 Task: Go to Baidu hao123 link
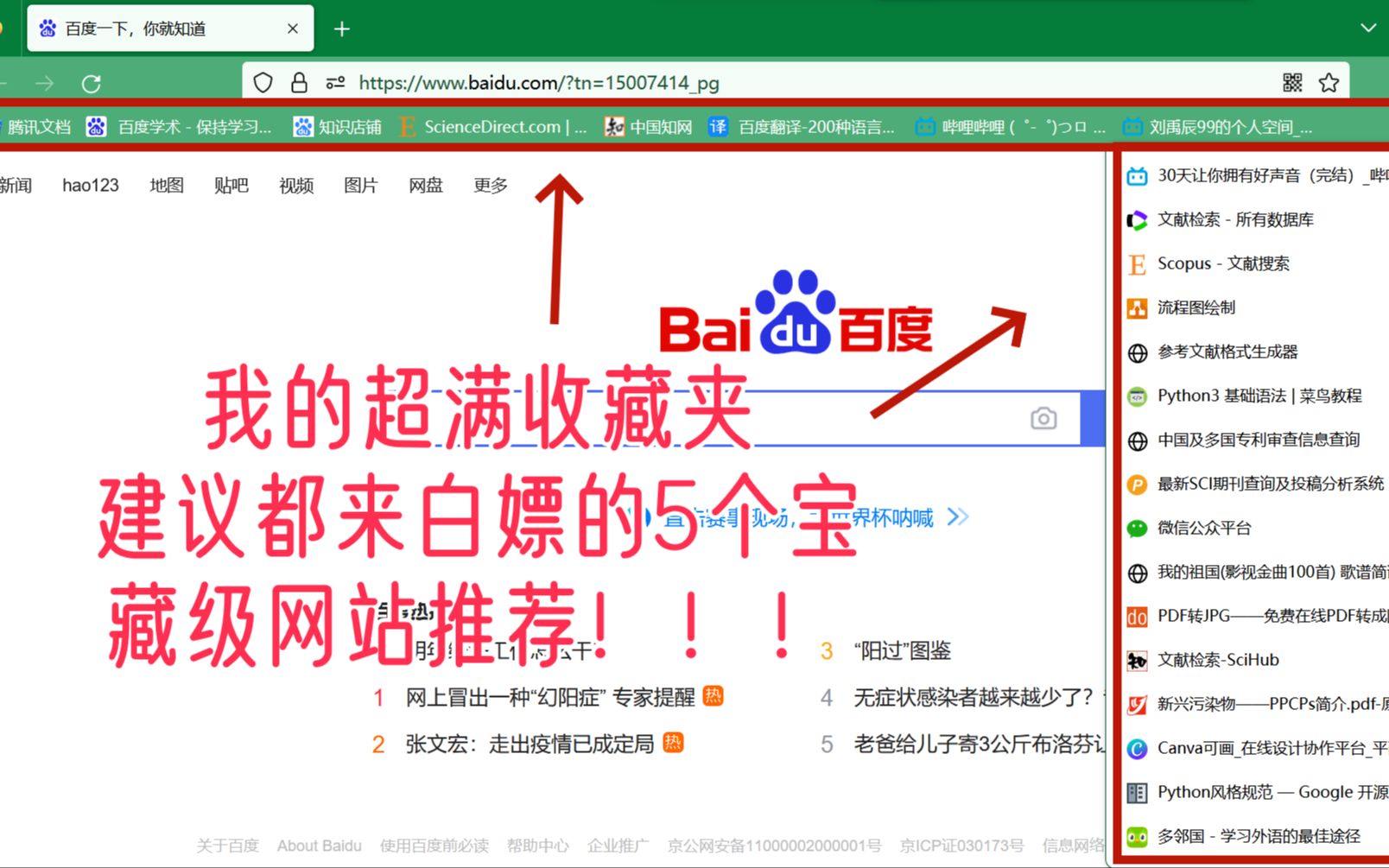91,185
